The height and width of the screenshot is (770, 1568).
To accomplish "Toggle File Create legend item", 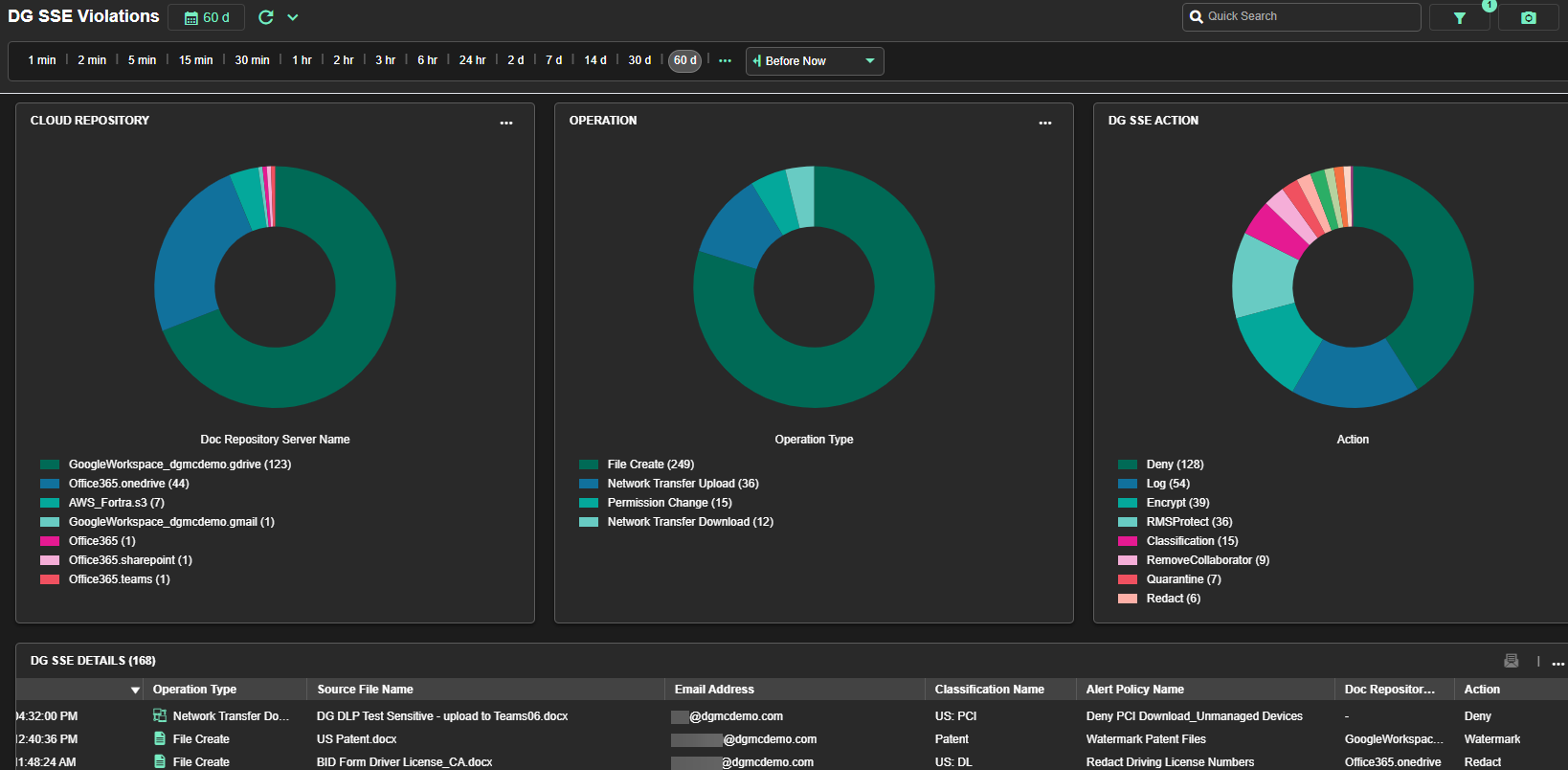I will [x=650, y=464].
